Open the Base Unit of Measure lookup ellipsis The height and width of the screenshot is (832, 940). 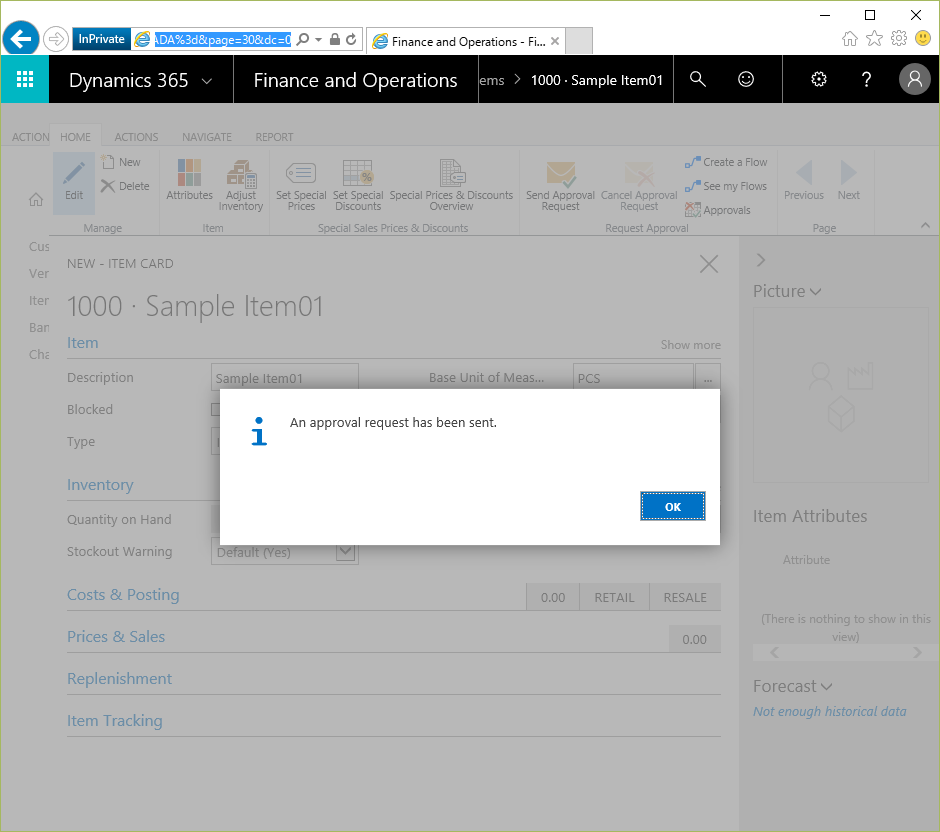707,379
